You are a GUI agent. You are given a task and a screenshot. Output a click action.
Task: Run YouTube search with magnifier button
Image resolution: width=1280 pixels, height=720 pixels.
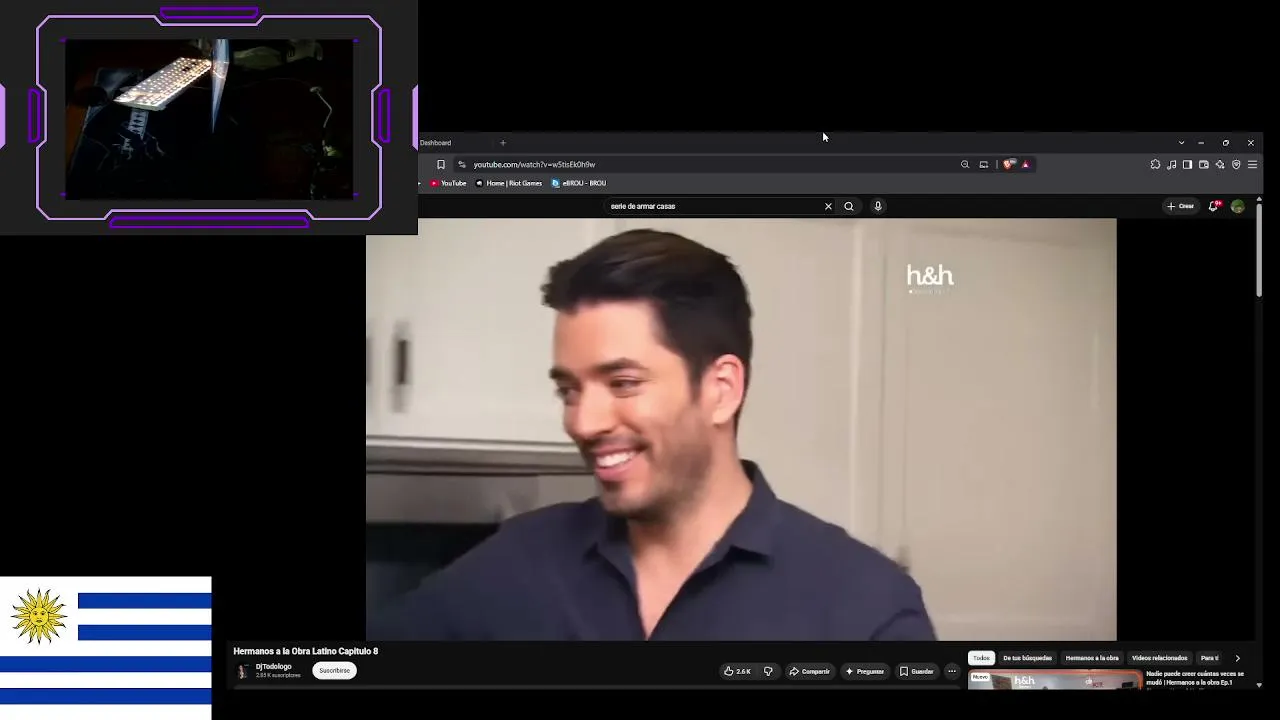(849, 206)
